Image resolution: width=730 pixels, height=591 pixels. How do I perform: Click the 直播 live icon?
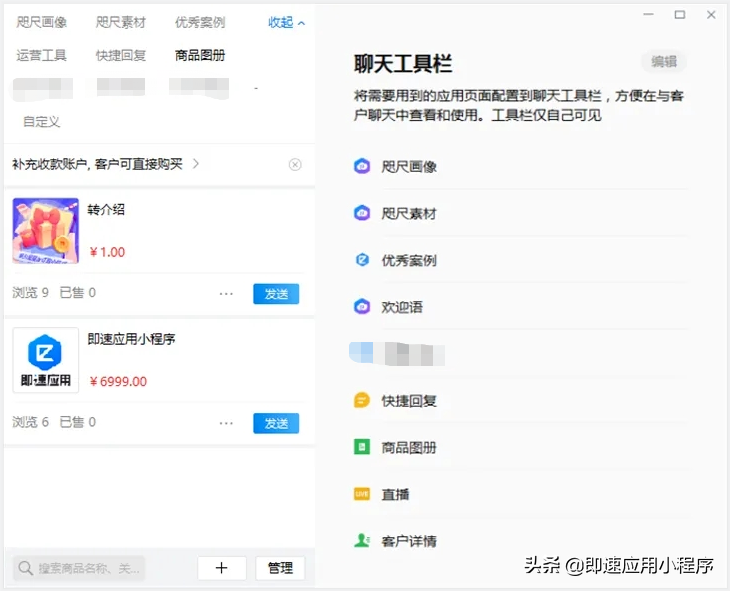(x=362, y=494)
